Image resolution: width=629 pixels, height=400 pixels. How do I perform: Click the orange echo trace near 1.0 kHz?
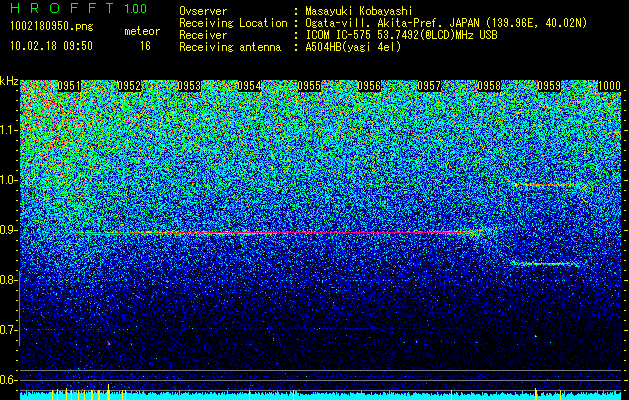546,185
